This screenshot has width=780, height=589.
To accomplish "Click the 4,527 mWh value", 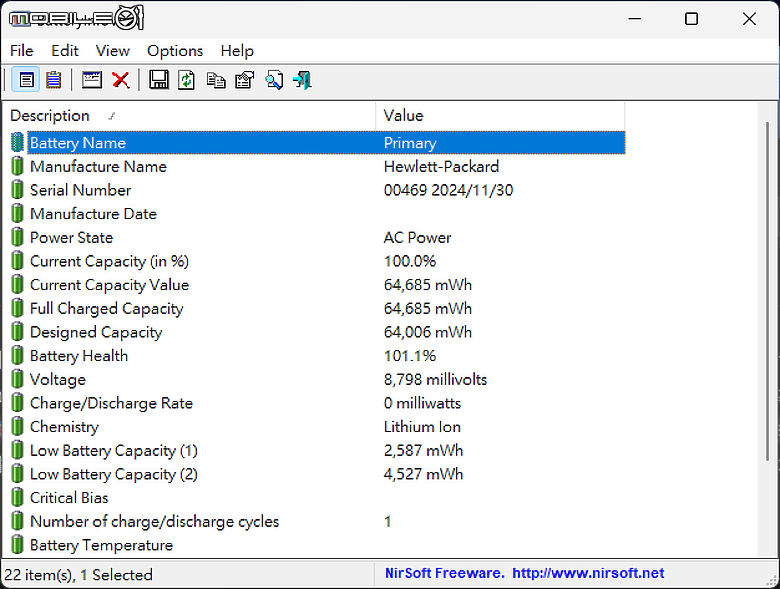I will 423,474.
